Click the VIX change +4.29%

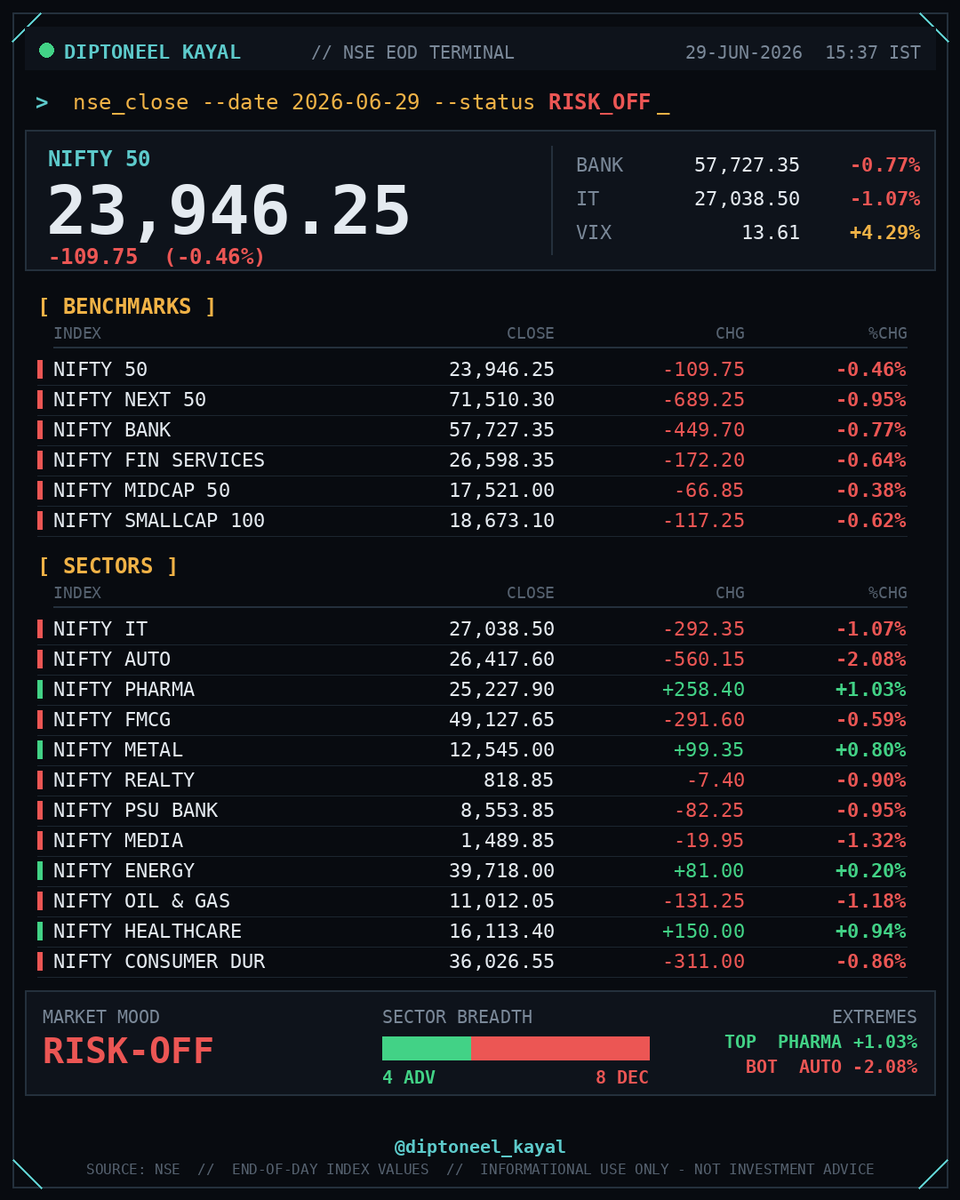pyautogui.click(x=884, y=233)
